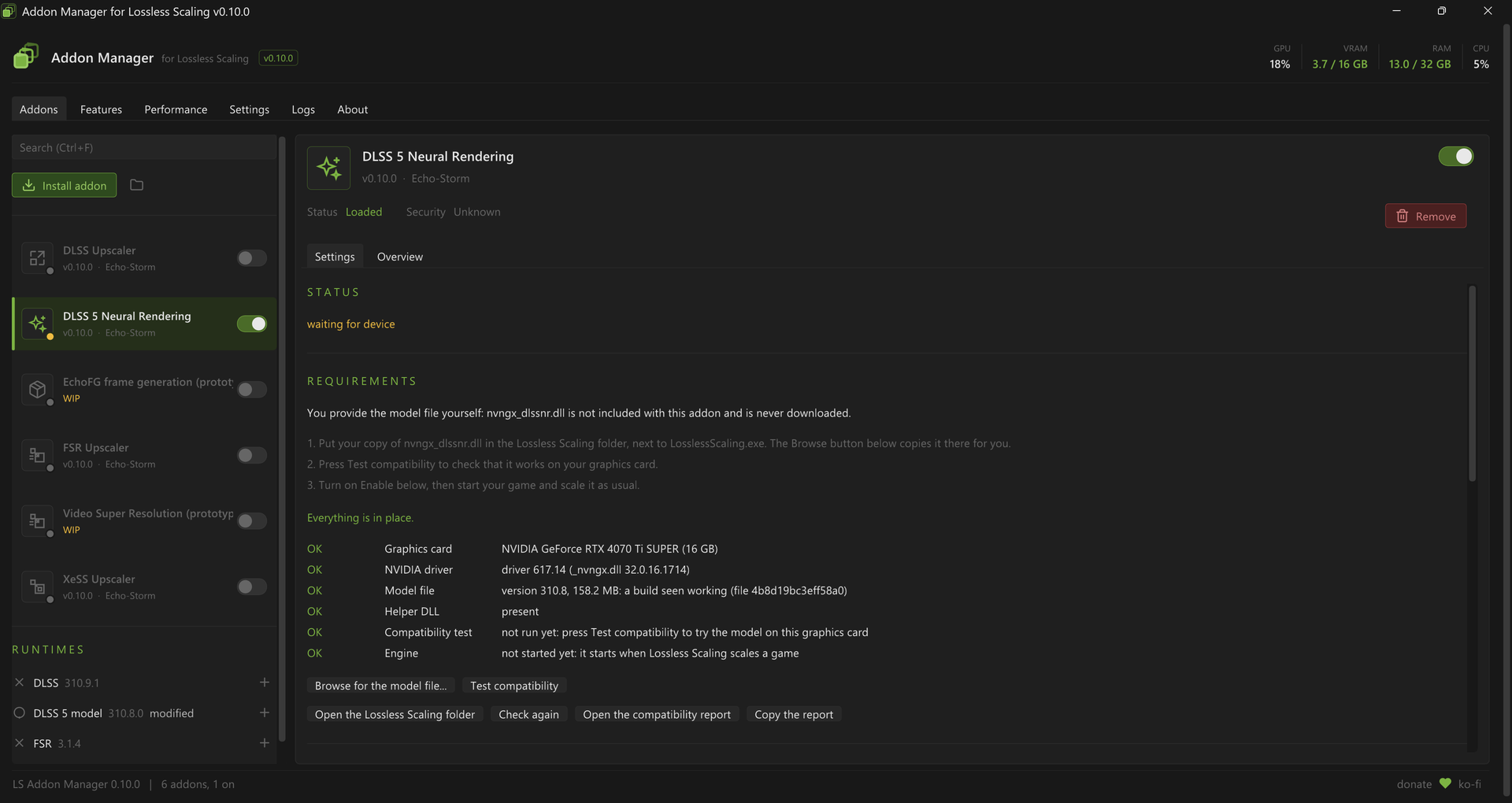This screenshot has width=1512, height=803.
Task: Click Browse for the model file button
Action: click(380, 686)
